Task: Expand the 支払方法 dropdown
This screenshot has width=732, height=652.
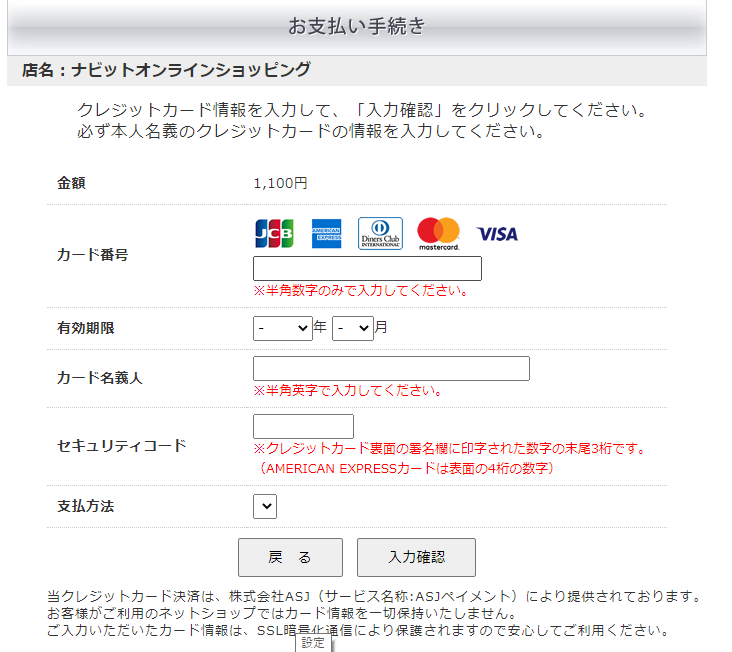Action: pyautogui.click(x=264, y=507)
